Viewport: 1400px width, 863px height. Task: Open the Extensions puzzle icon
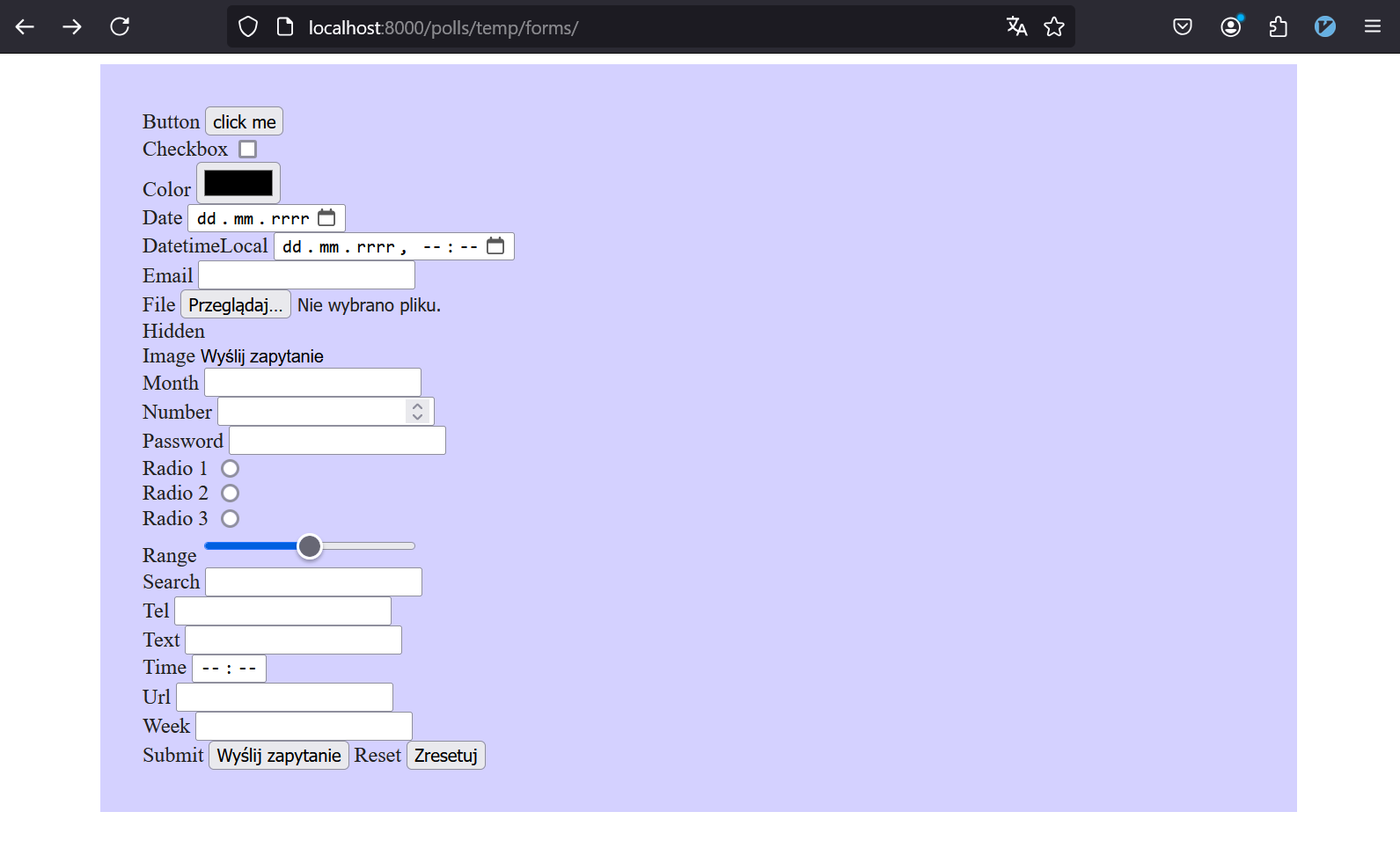click(1278, 26)
